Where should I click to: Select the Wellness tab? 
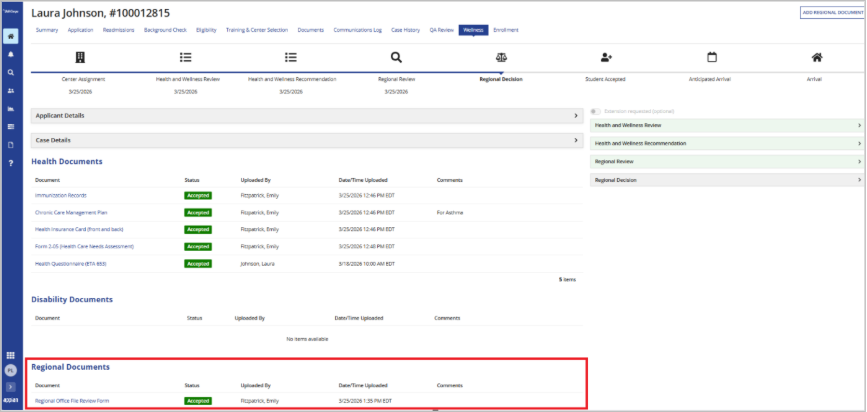(473, 30)
